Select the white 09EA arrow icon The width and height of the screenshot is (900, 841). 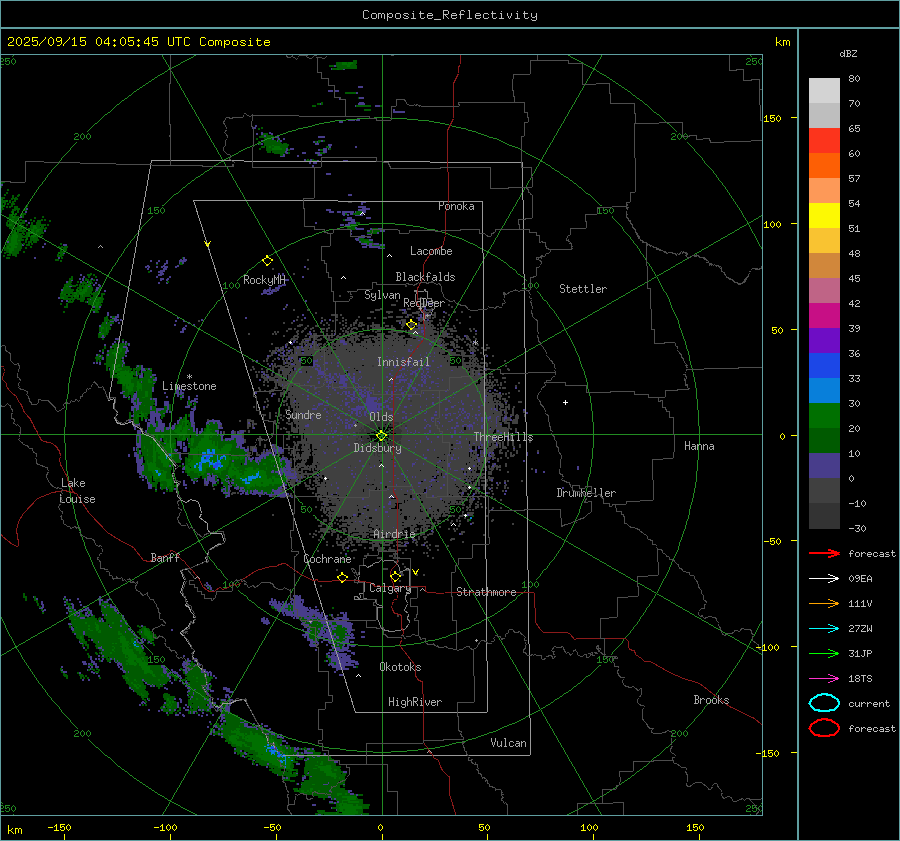point(824,579)
